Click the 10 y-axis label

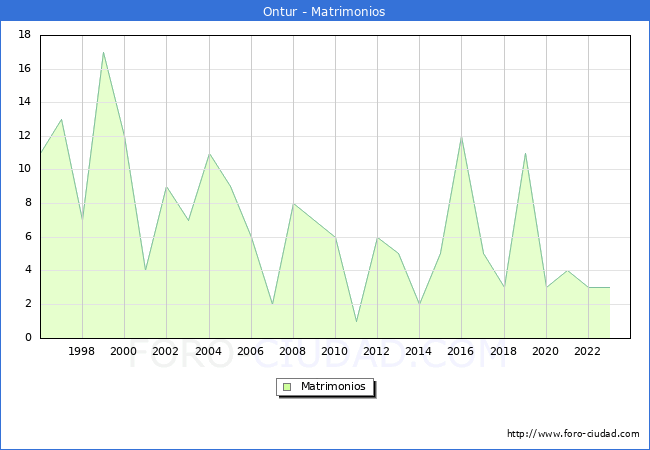24,170
